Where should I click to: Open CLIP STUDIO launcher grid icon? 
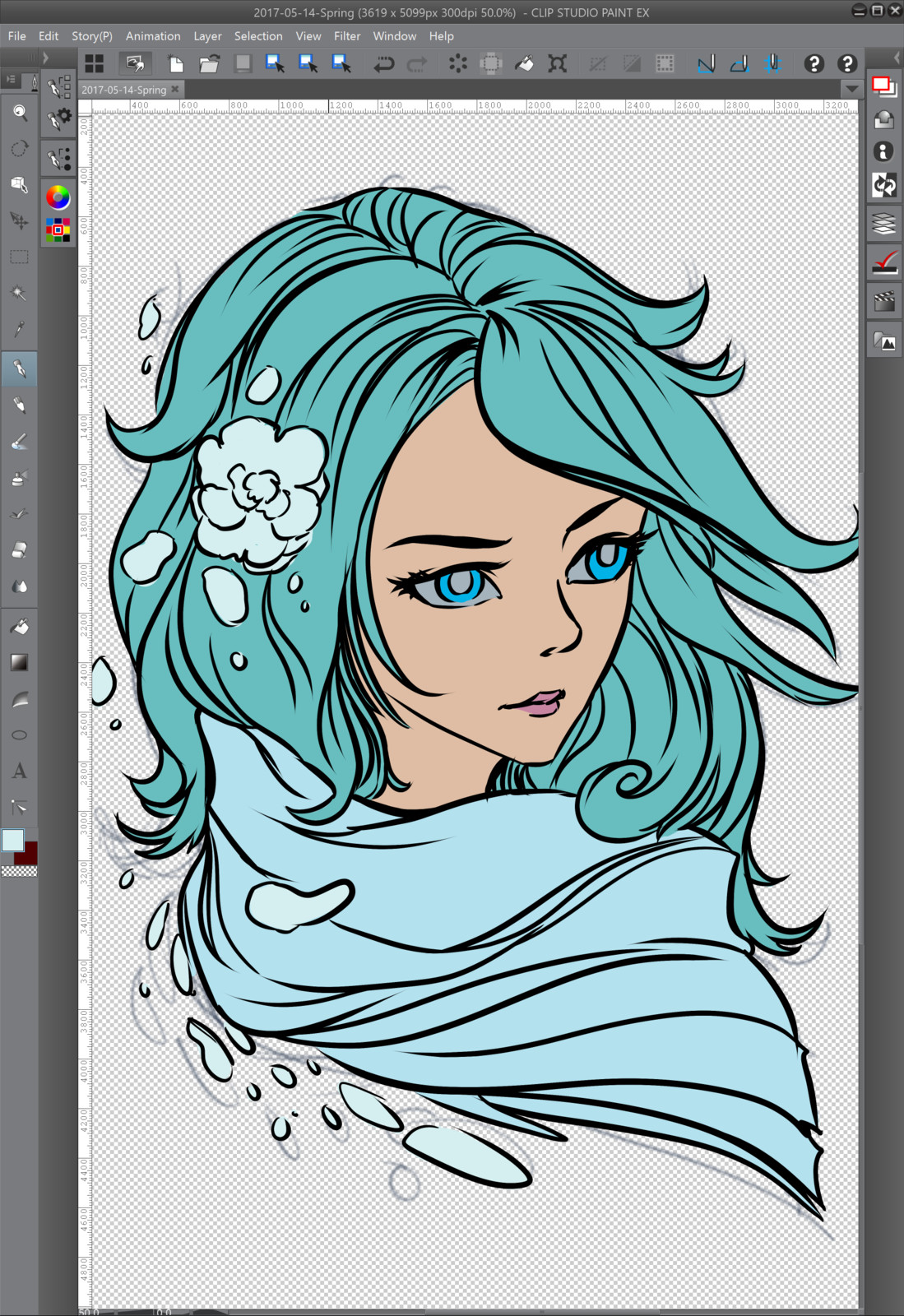tap(95, 63)
